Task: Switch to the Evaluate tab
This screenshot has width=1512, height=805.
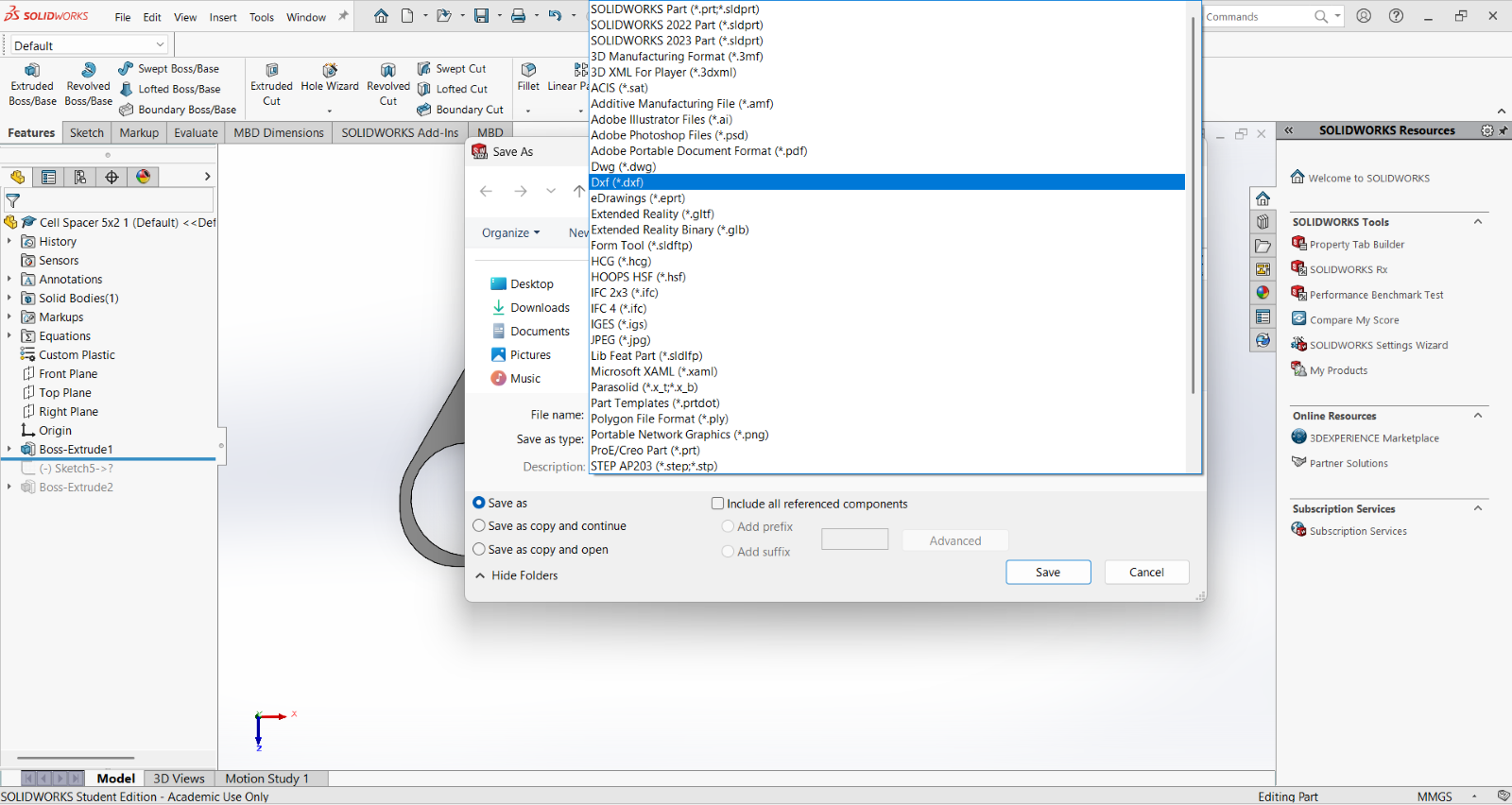Action: pos(196,133)
